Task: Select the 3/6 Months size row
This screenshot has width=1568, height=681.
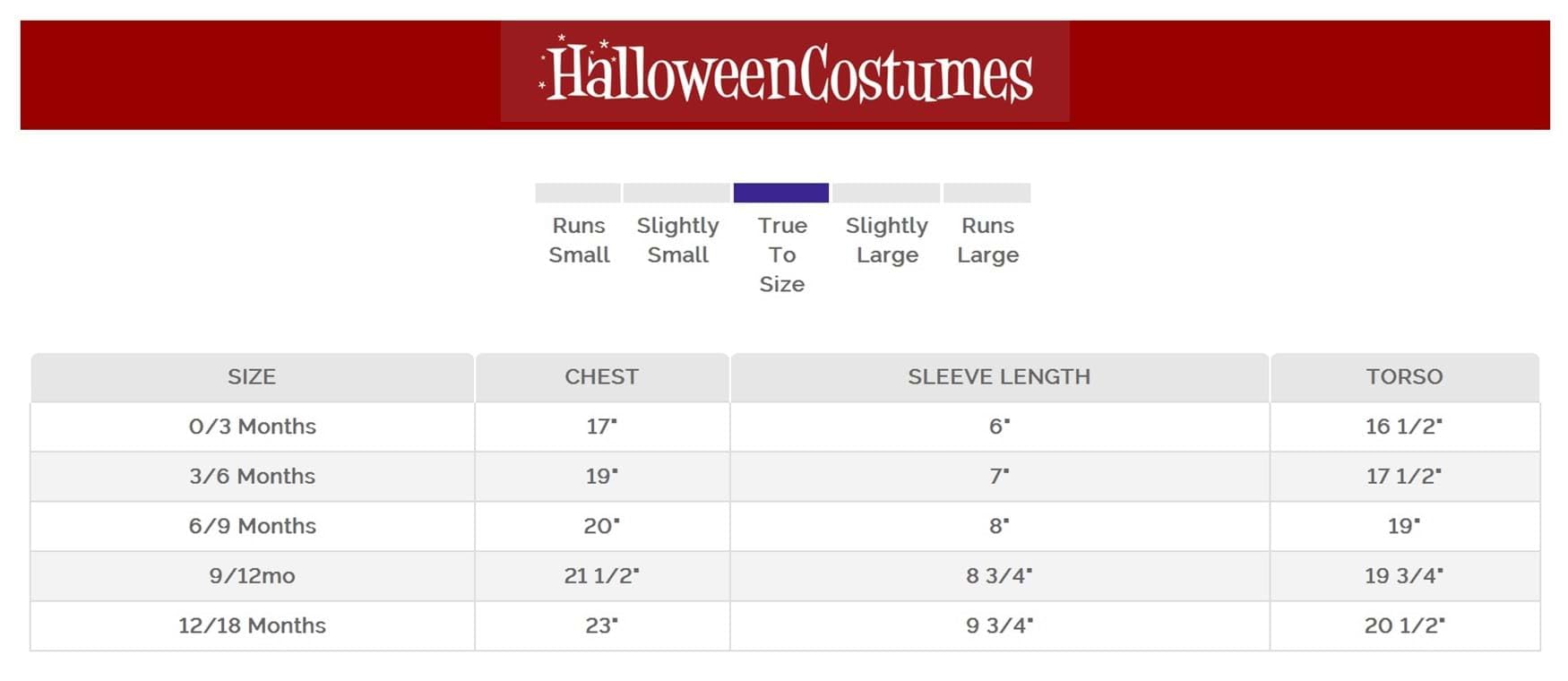Action: tap(252, 476)
